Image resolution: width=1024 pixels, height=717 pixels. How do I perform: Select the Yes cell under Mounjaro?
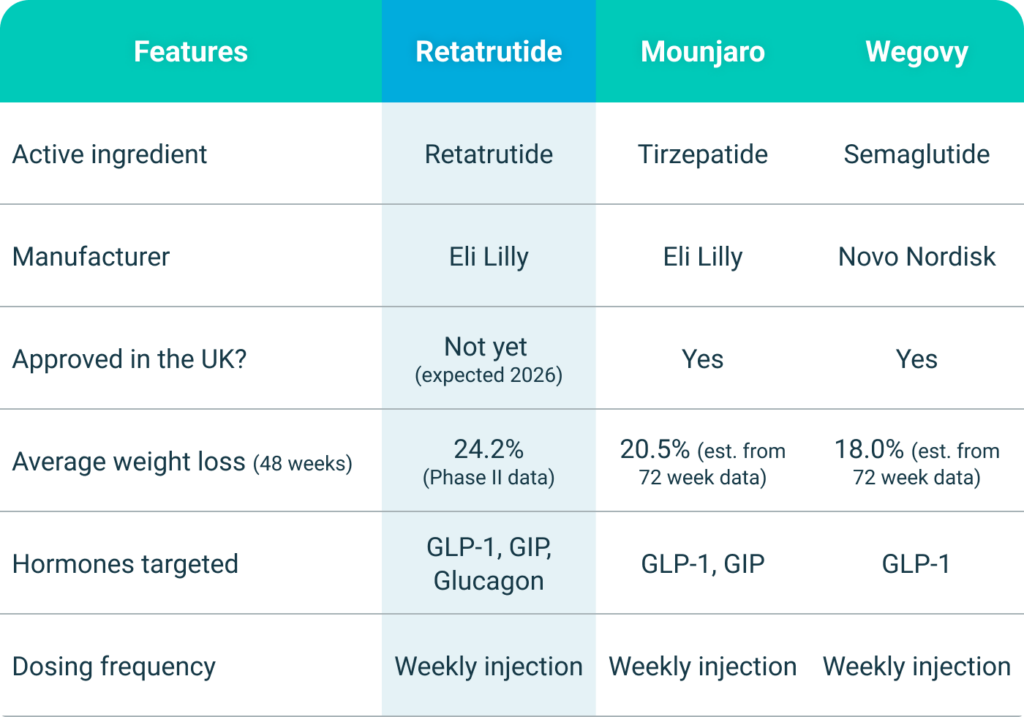(x=703, y=359)
